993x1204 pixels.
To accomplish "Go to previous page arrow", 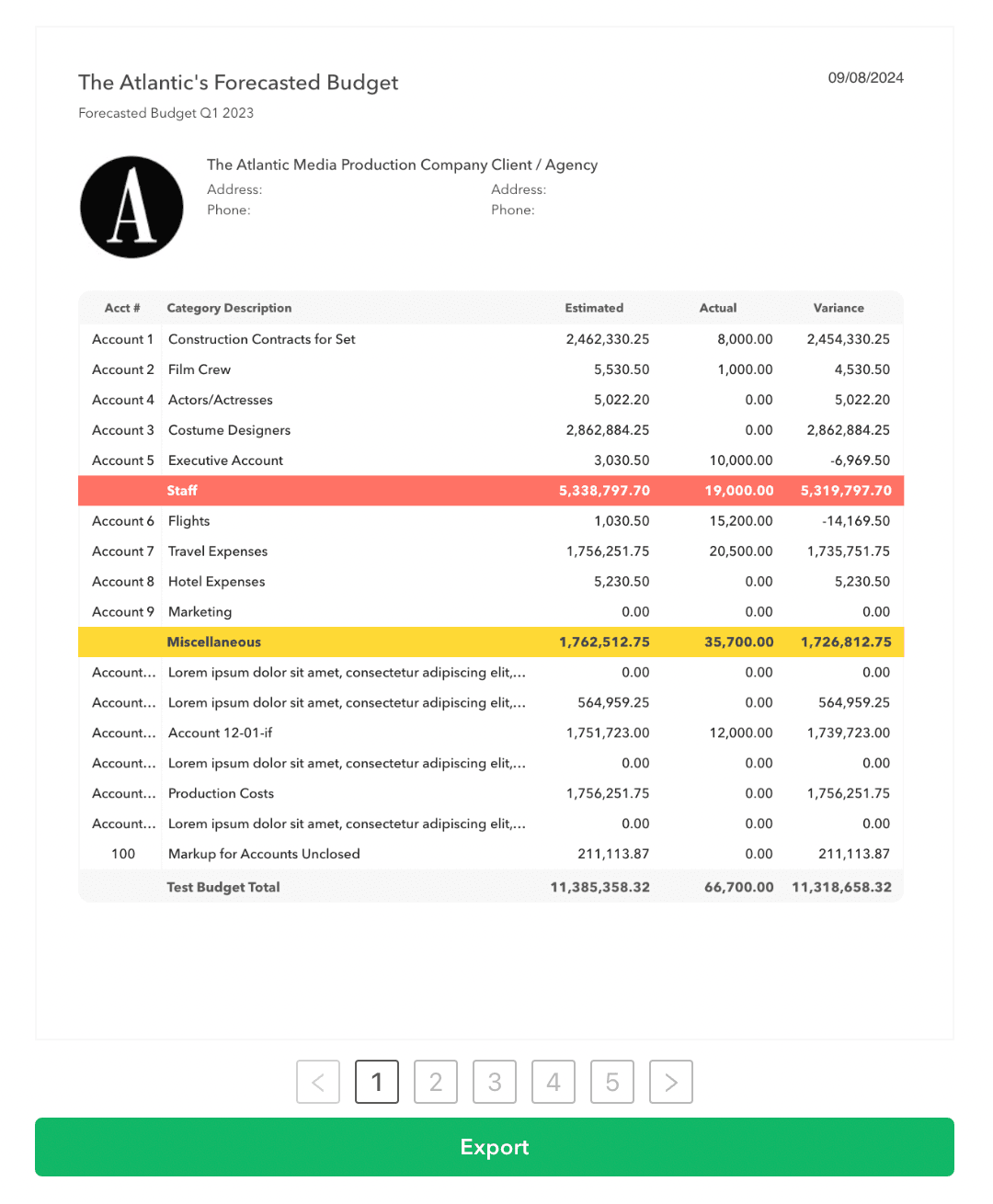I will 318,1082.
